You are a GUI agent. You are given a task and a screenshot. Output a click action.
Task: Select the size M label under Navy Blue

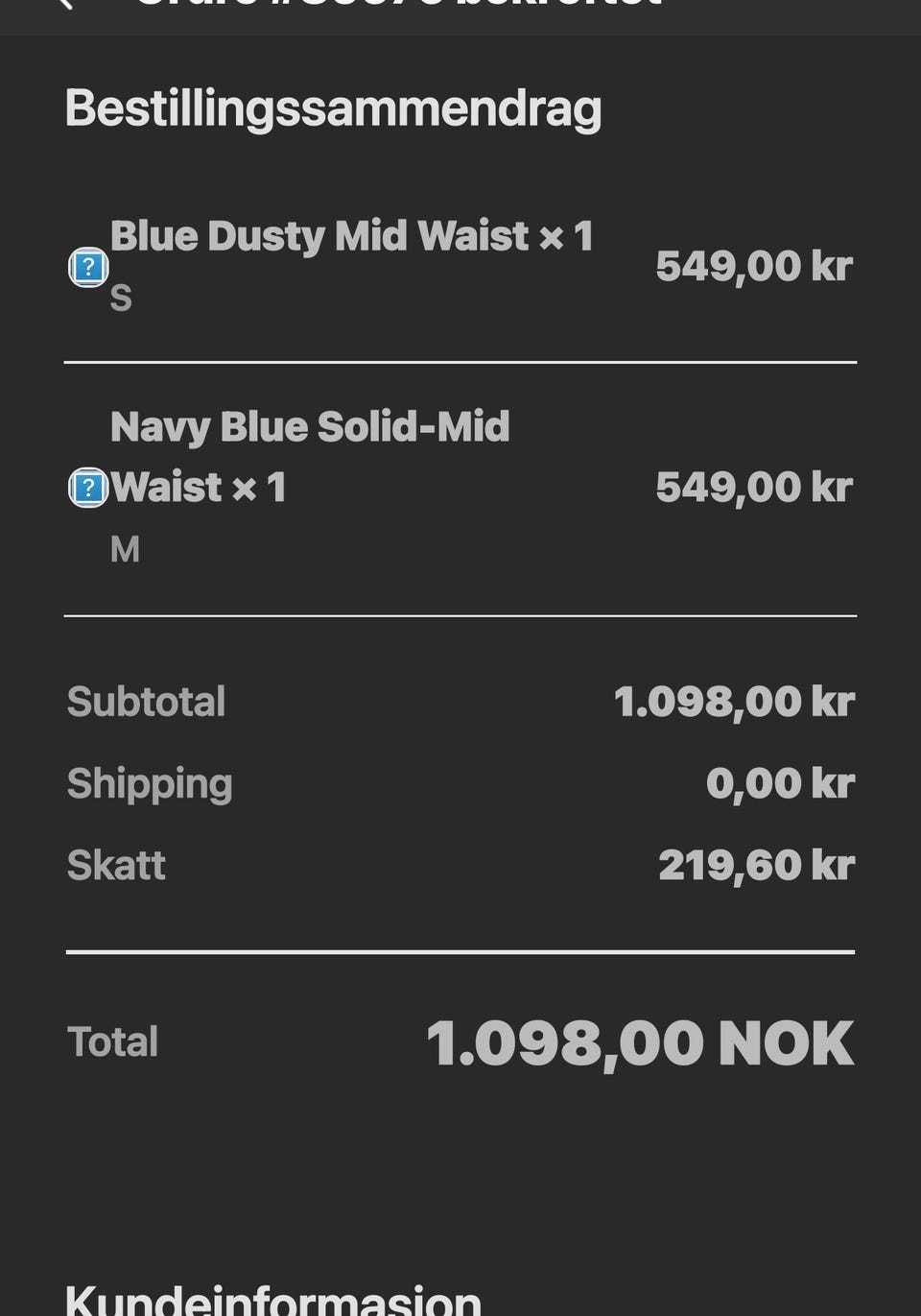[125, 549]
